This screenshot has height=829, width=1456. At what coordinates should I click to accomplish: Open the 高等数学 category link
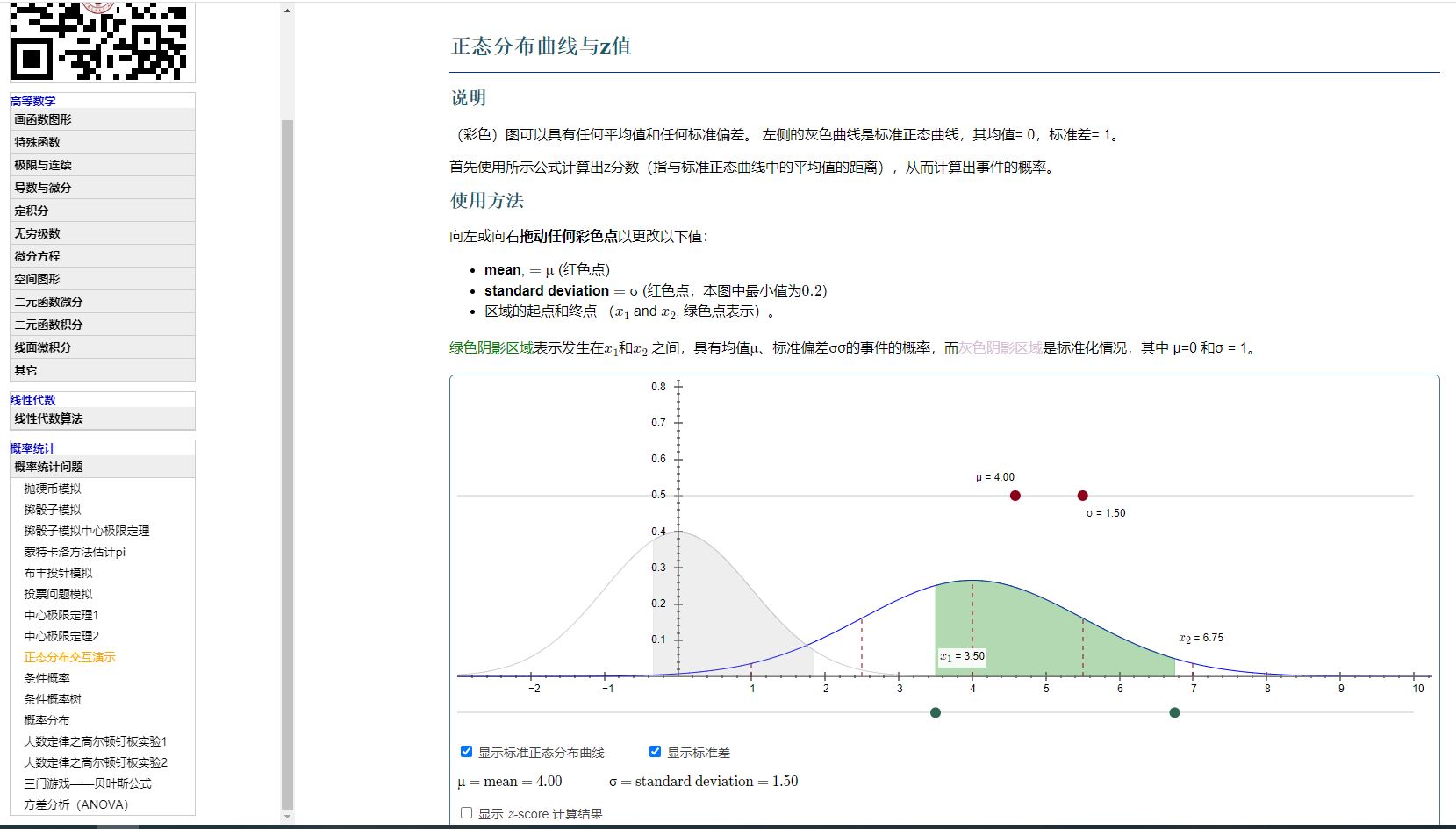point(32,101)
